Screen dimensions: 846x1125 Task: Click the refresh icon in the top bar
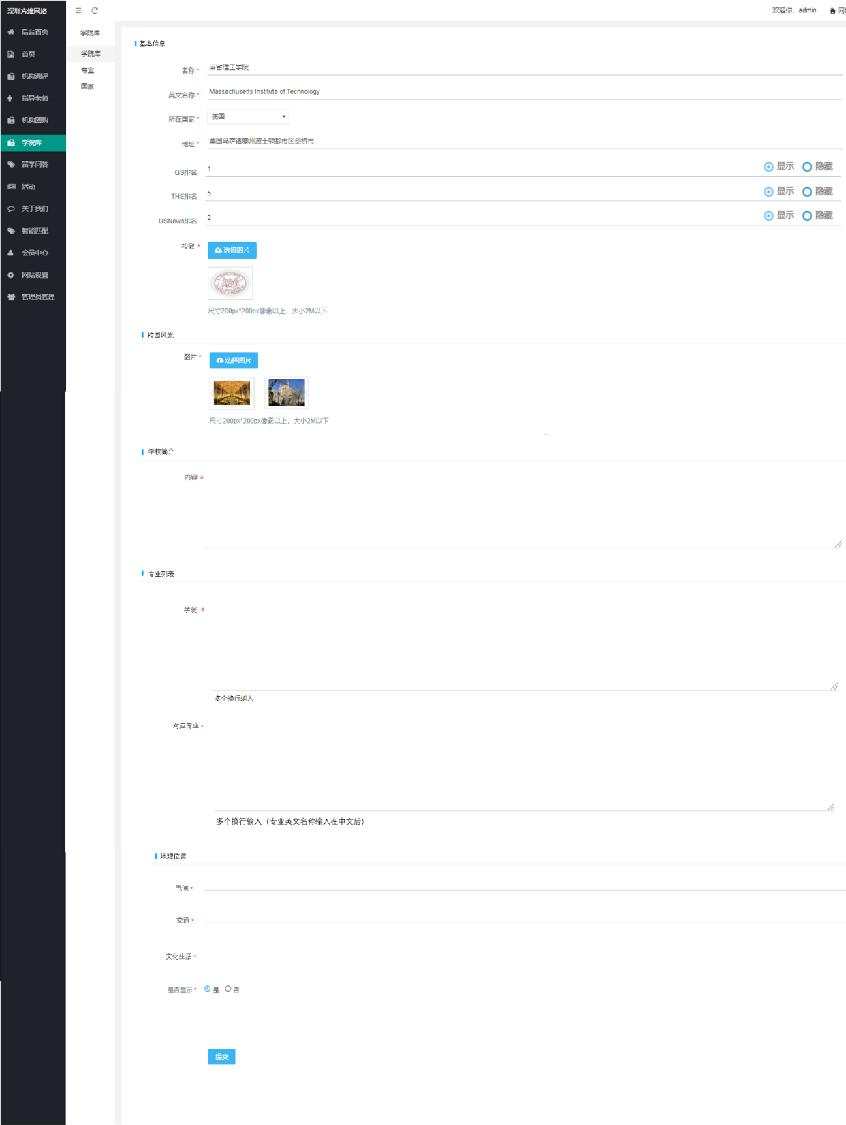pos(94,11)
